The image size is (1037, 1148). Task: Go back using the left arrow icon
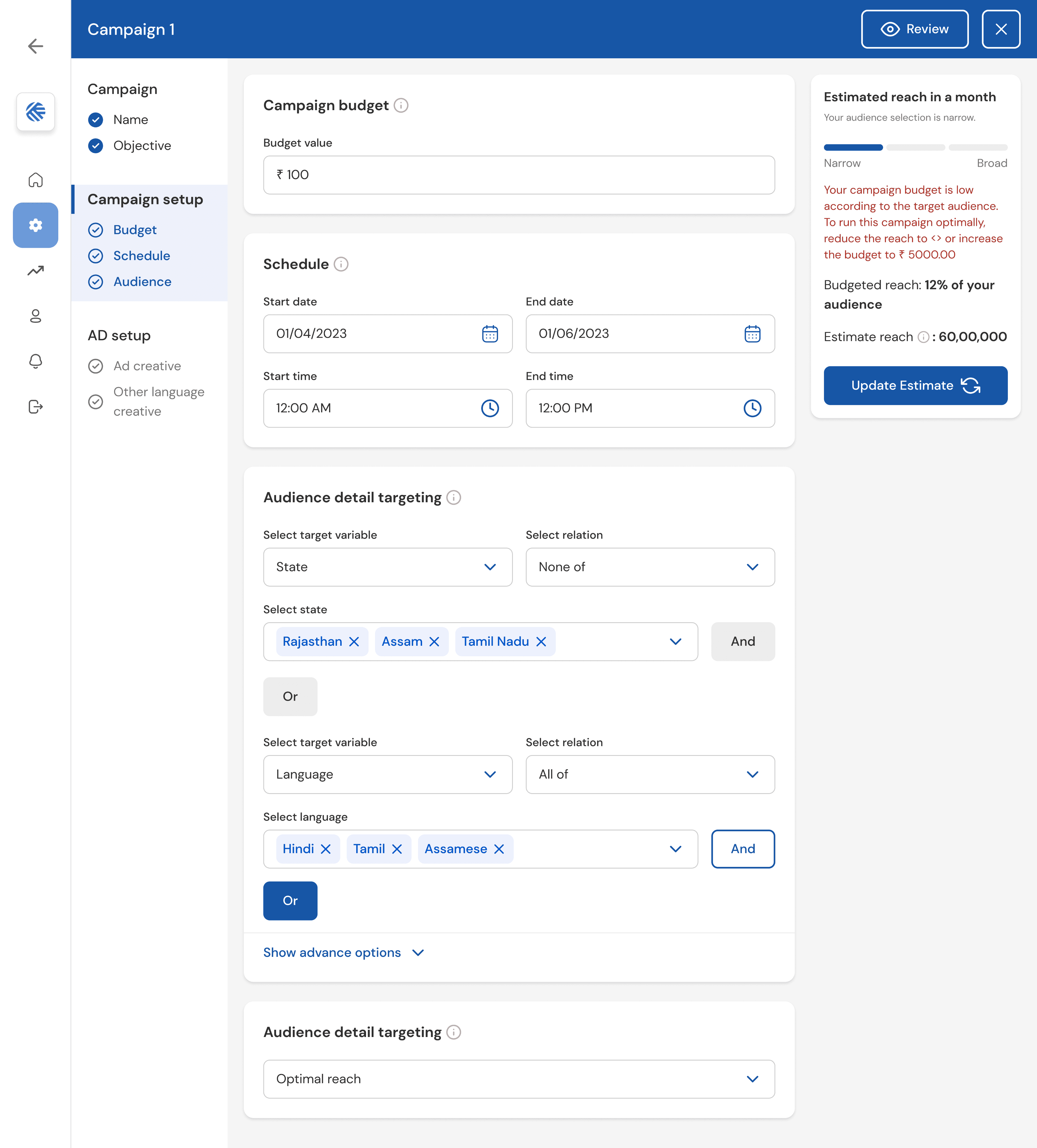(x=35, y=46)
